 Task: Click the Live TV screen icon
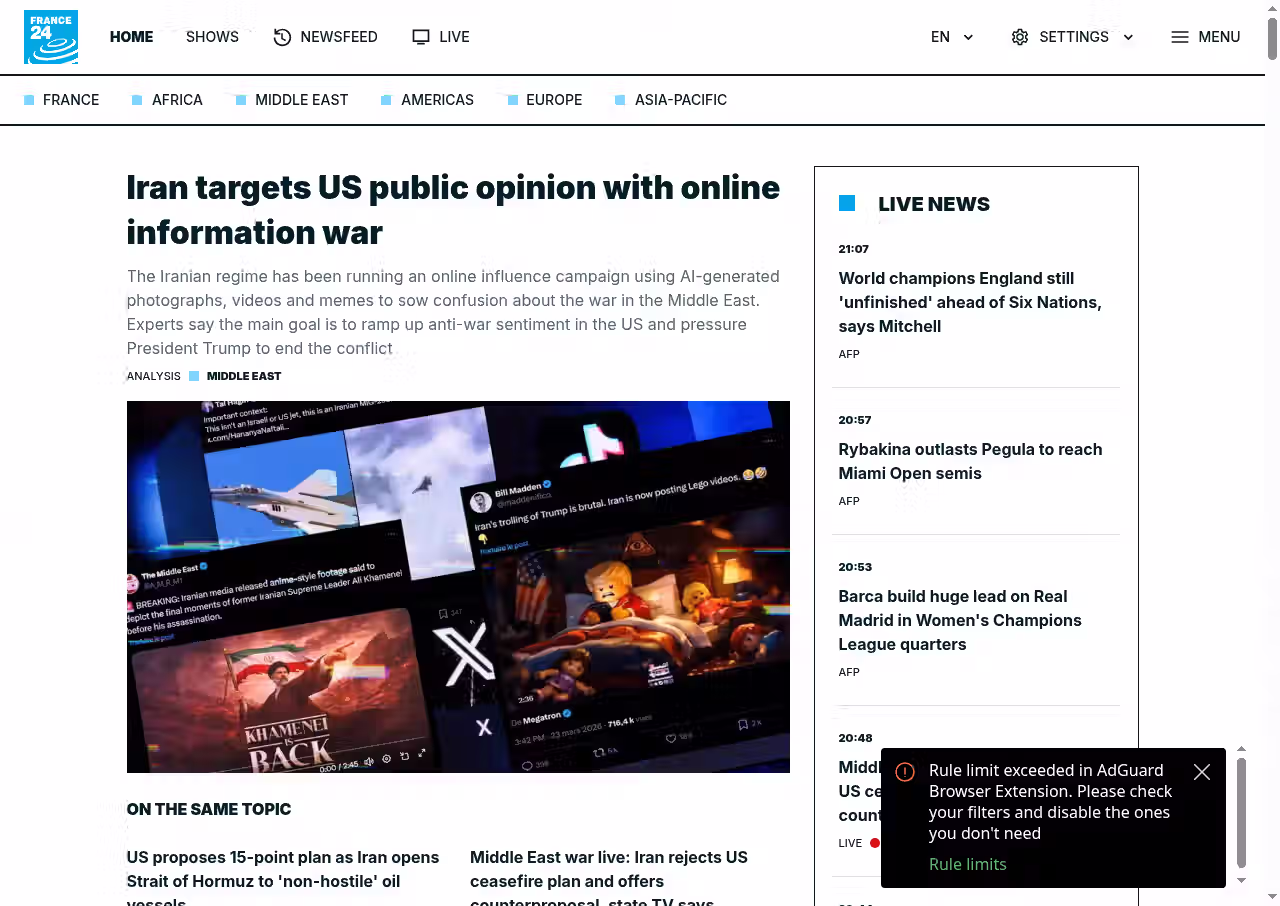[421, 37]
